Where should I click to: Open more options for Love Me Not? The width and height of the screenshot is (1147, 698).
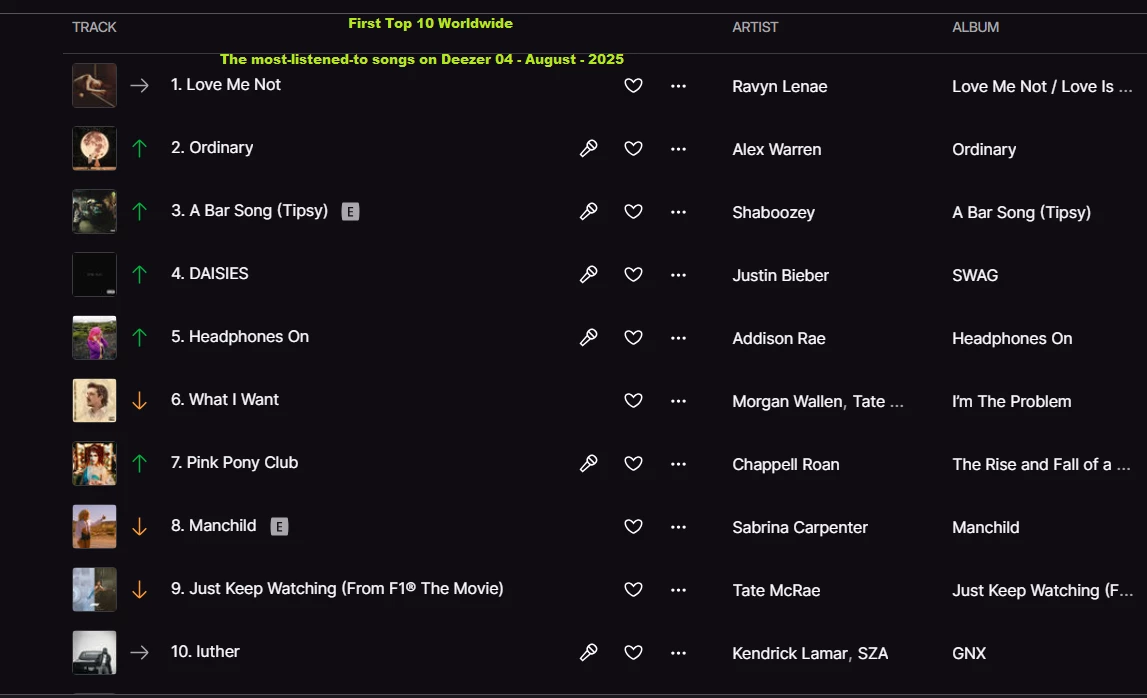tap(678, 86)
